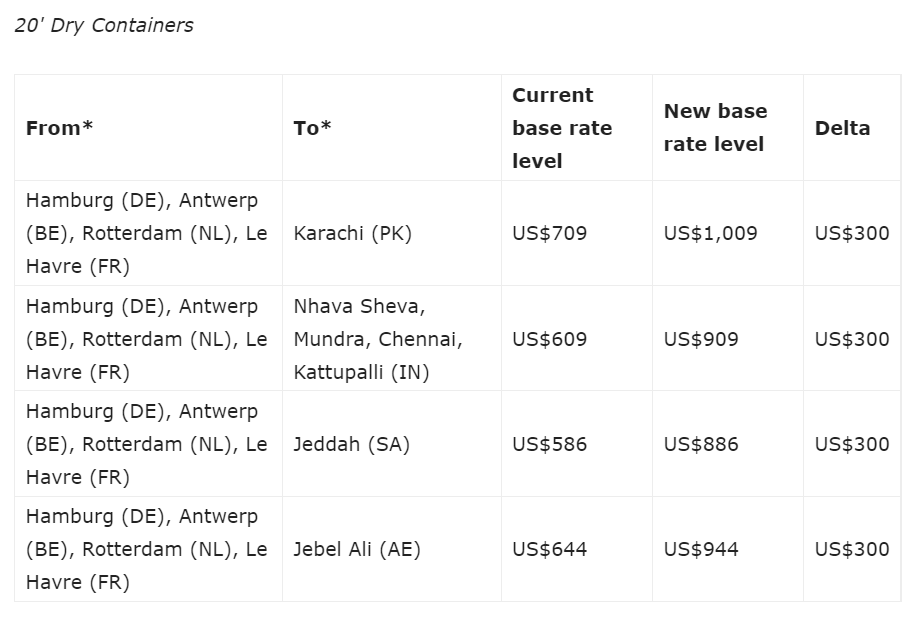Select the US$300 delta in Jebel Ali row
The height and width of the screenshot is (617, 915).
[x=851, y=550]
